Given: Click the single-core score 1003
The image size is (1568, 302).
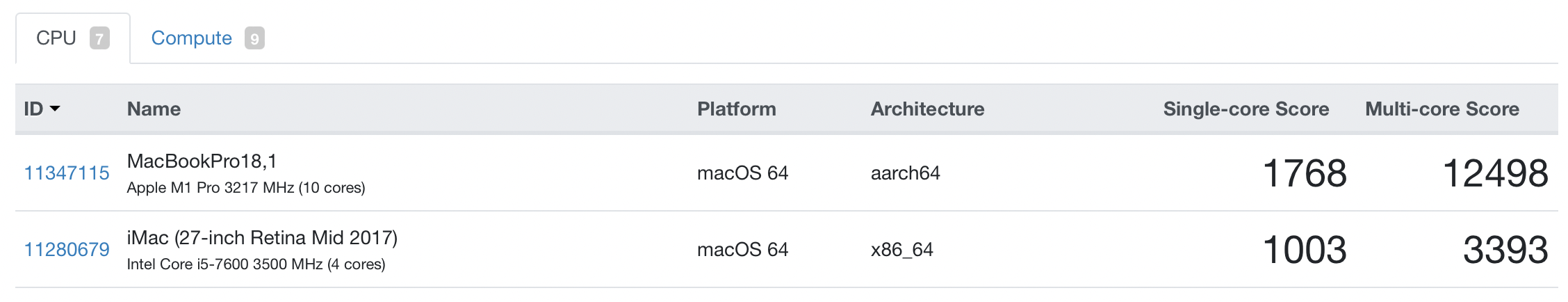Looking at the screenshot, I should (1304, 249).
